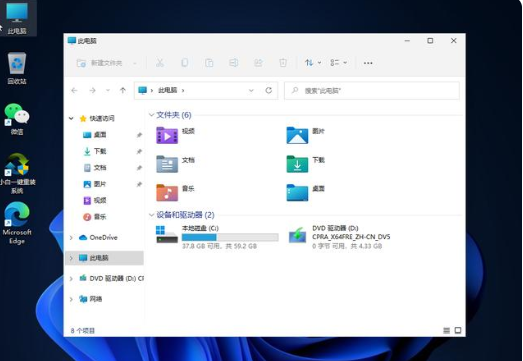Open the 视频 videos folder
This screenshot has width=523, height=361.
(175, 135)
